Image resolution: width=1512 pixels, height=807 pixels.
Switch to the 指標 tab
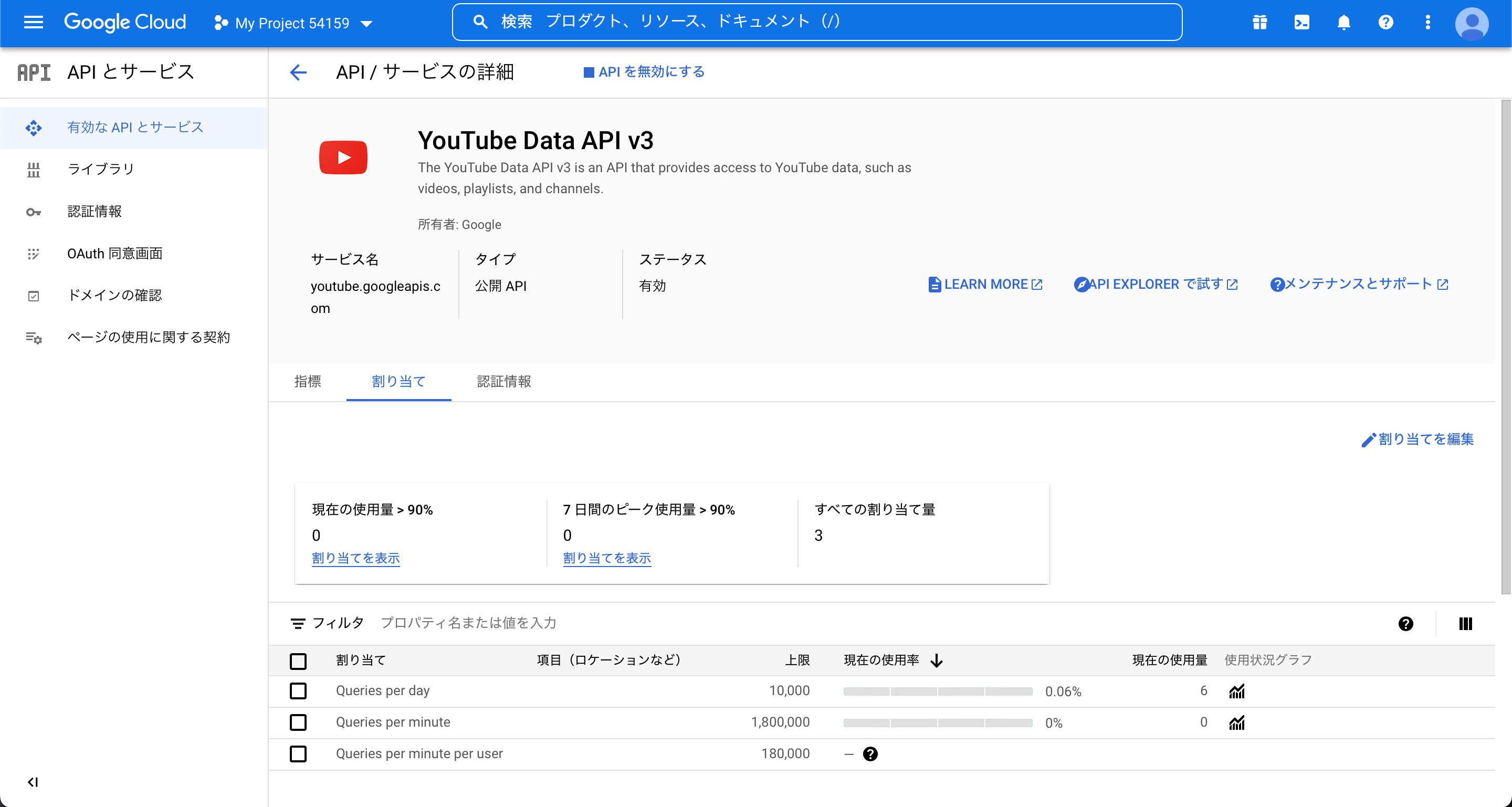click(308, 382)
